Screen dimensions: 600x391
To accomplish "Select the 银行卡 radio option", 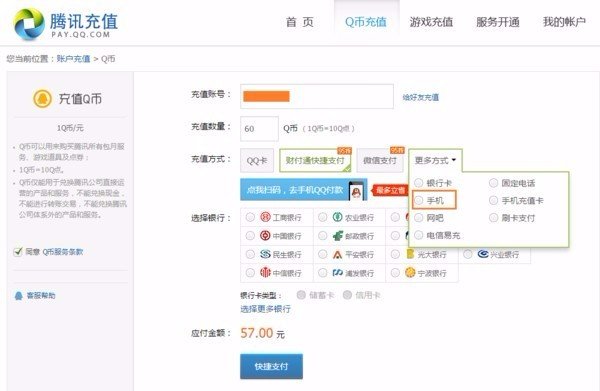I will [x=419, y=182].
